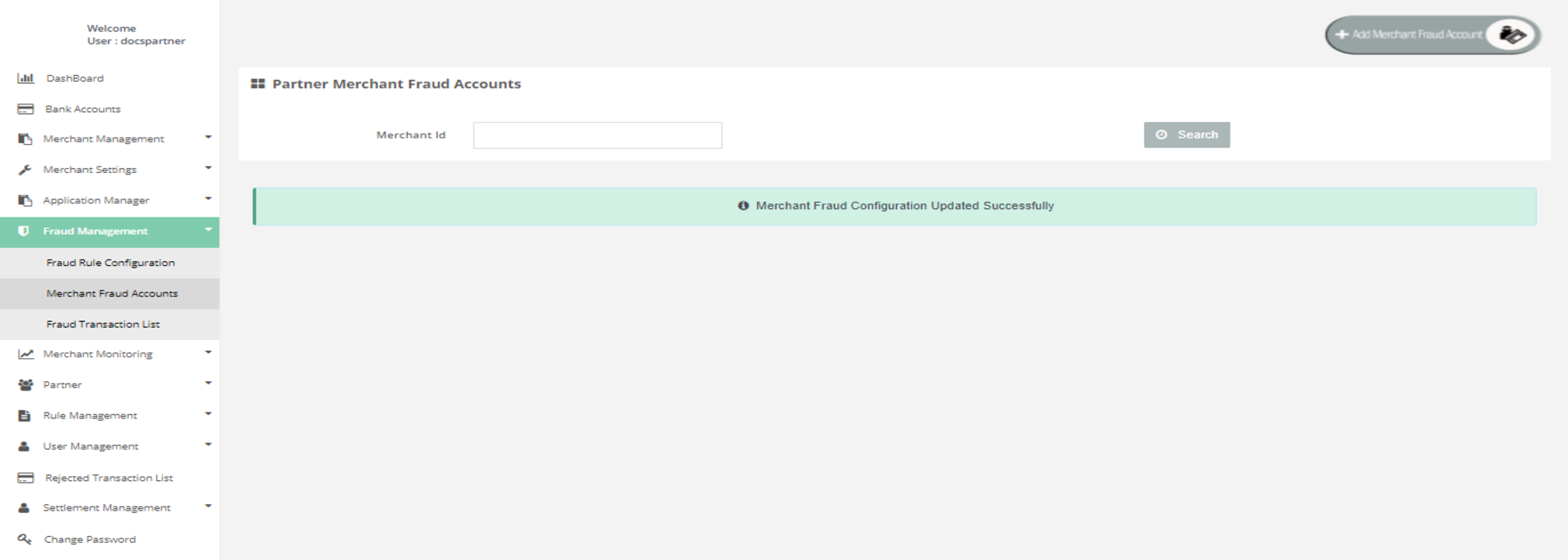Viewport: 1568px width, 560px height.
Task: Click the Fraud Management shield icon
Action: tap(24, 231)
